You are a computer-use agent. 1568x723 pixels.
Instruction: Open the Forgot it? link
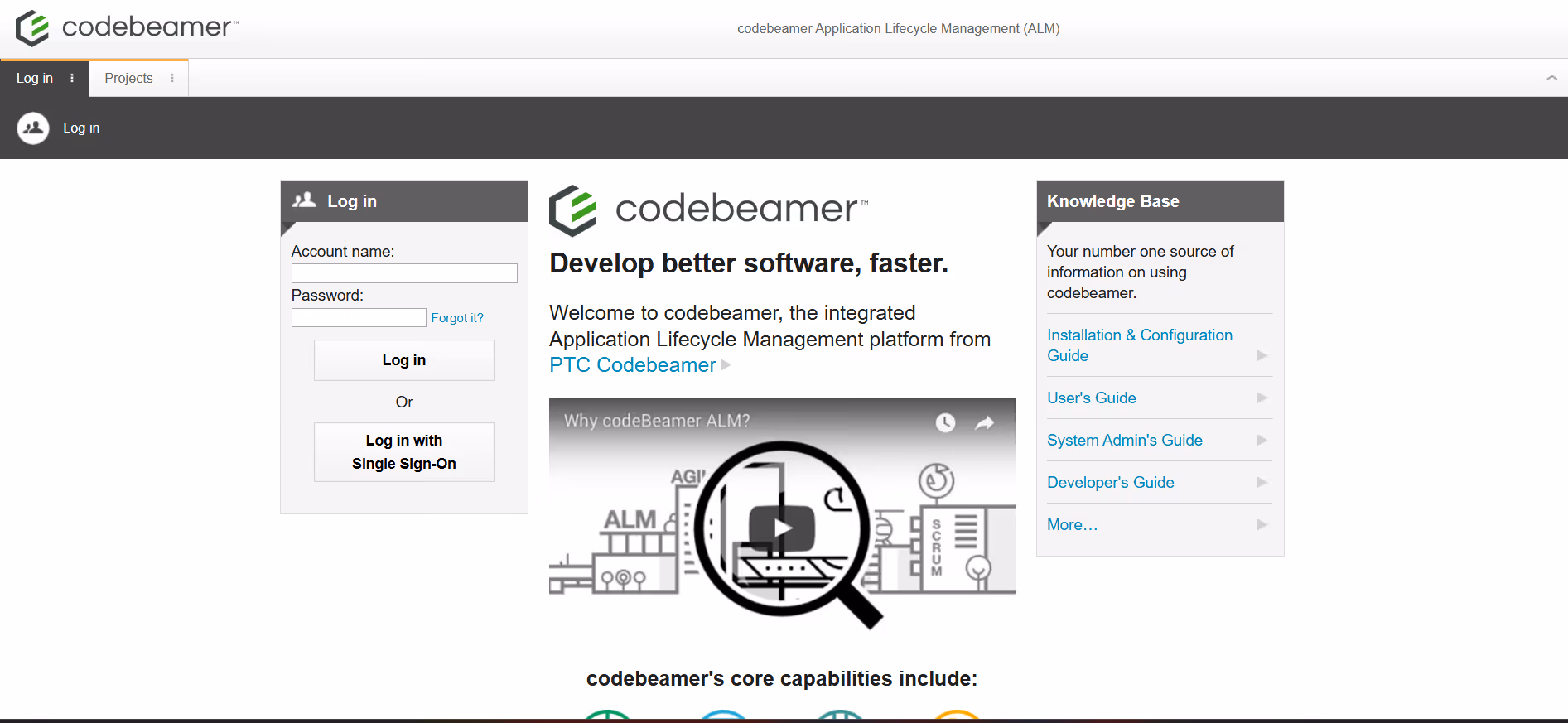[457, 317]
